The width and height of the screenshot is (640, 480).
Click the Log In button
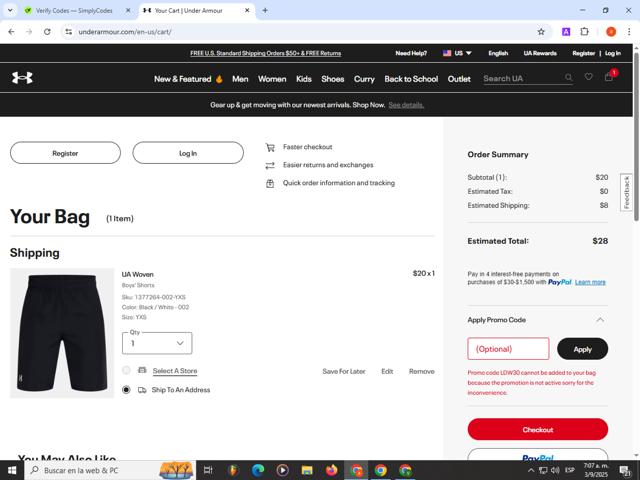pyautogui.click(x=188, y=153)
